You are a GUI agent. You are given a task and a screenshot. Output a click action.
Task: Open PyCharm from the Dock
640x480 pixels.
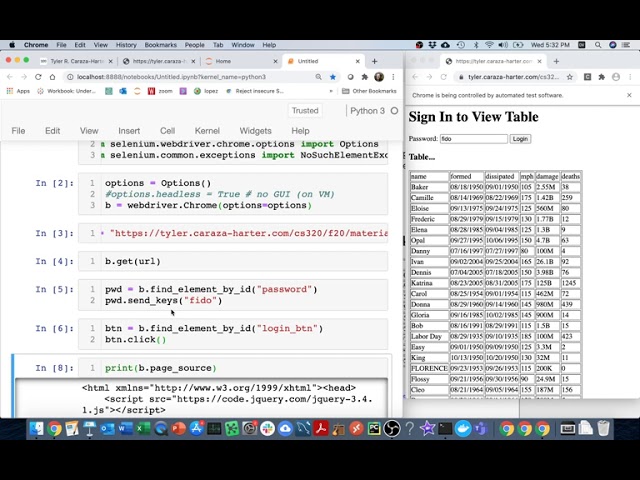click(x=374, y=429)
